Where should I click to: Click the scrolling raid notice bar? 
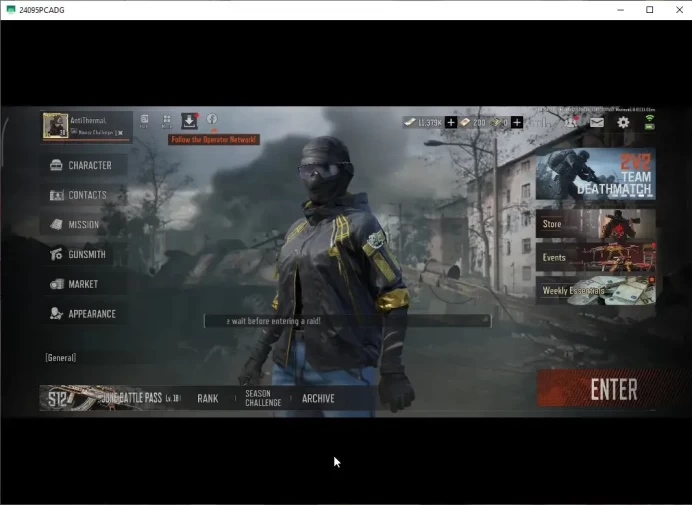point(348,321)
